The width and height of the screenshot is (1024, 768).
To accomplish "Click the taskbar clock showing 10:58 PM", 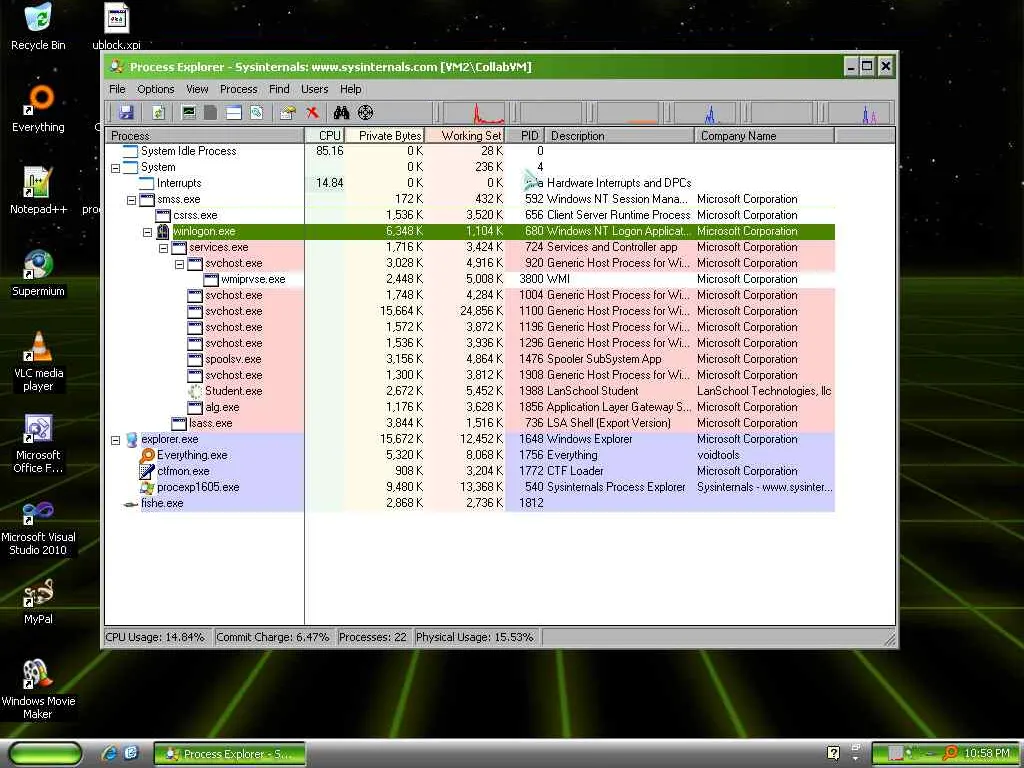I will pos(986,754).
